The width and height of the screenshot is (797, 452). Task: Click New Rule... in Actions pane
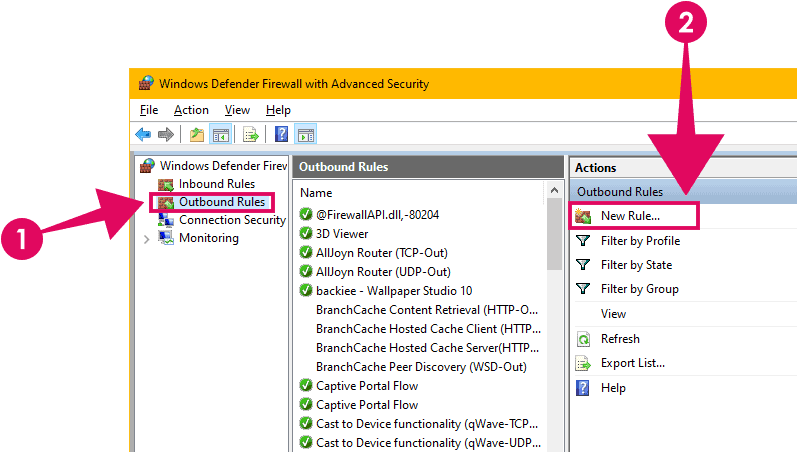(x=630, y=216)
